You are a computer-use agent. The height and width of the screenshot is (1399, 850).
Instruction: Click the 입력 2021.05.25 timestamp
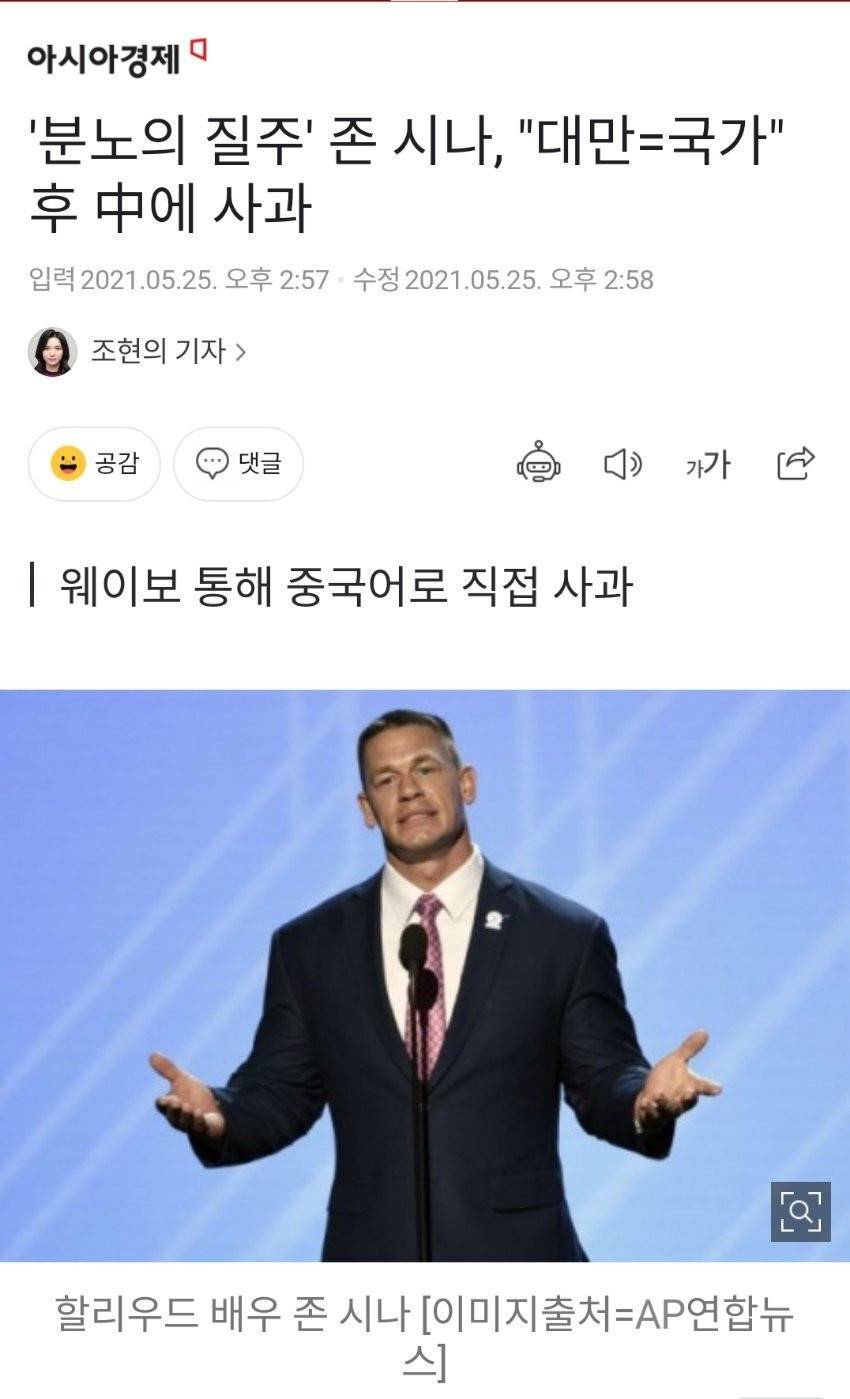point(179,280)
